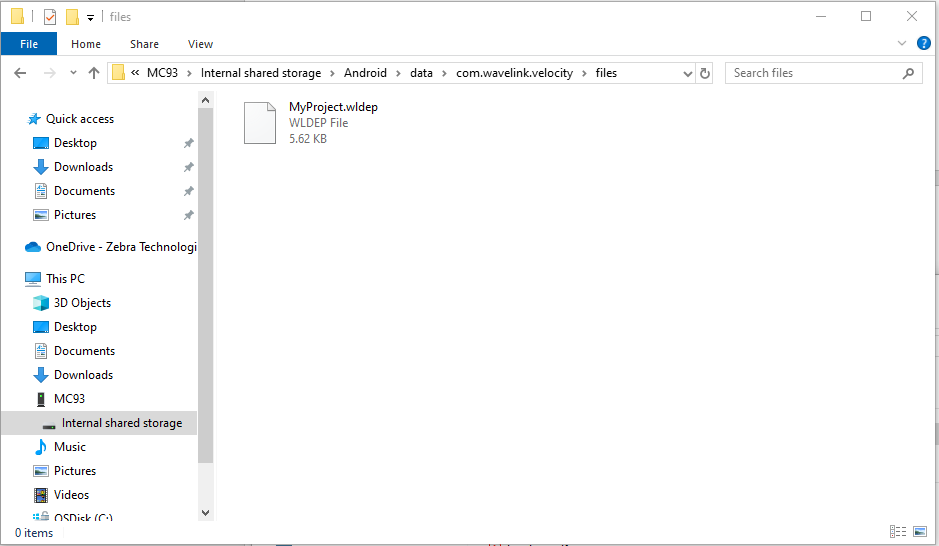Click the Refresh button beside address bar

pos(705,73)
